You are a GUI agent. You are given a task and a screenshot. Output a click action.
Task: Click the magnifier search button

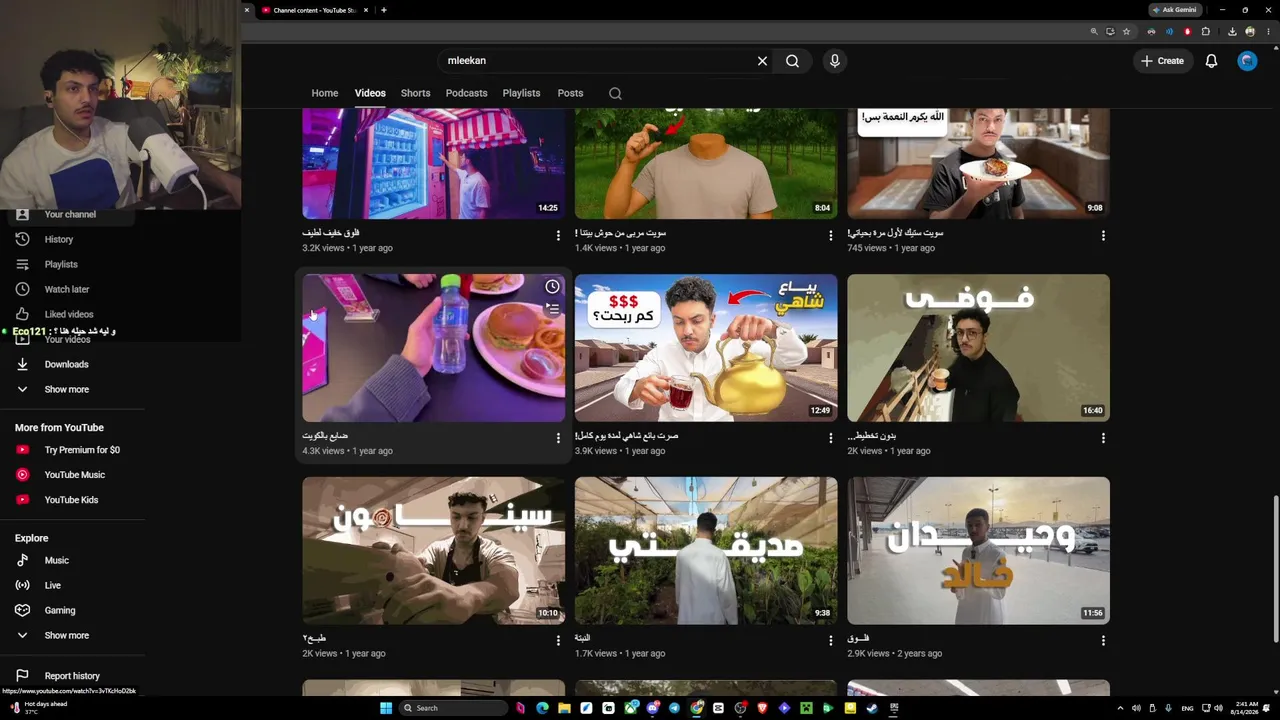pos(792,61)
